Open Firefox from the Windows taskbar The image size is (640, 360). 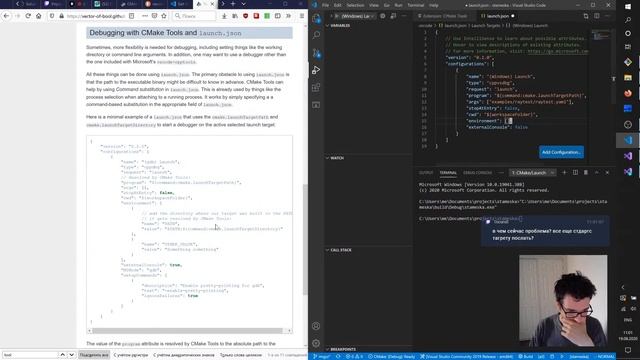(x=628, y=93)
